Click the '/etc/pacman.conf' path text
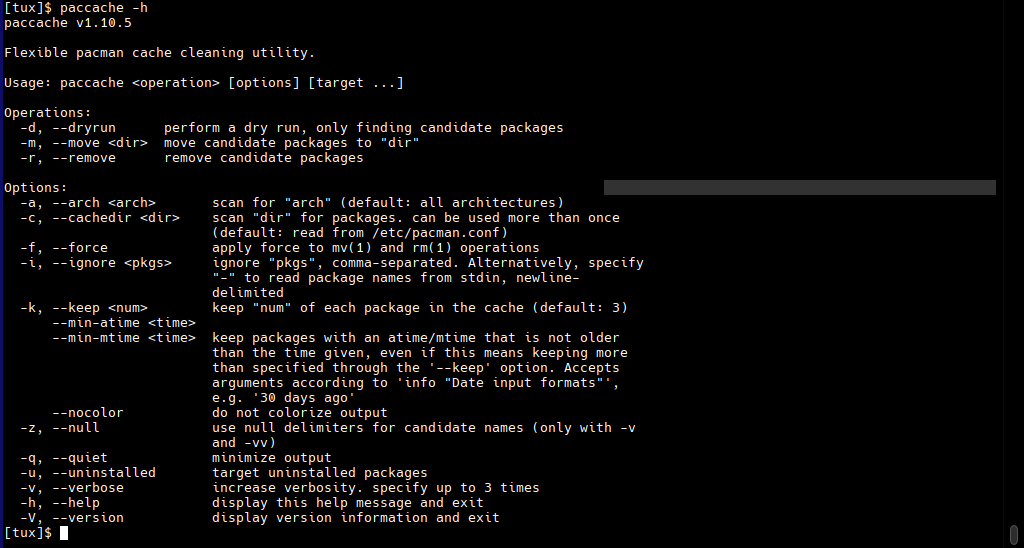Viewport: 1024px width, 548px height. click(436, 233)
